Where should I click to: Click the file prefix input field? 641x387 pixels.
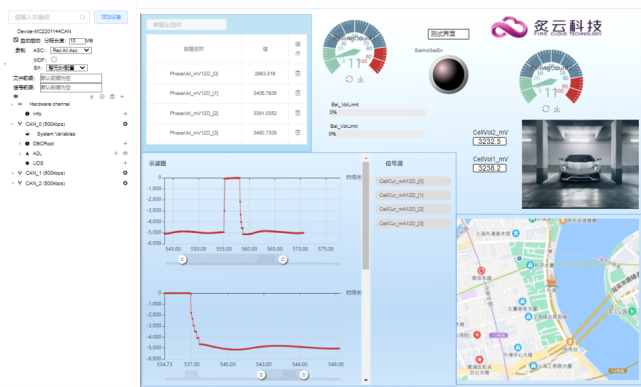(x=71, y=78)
